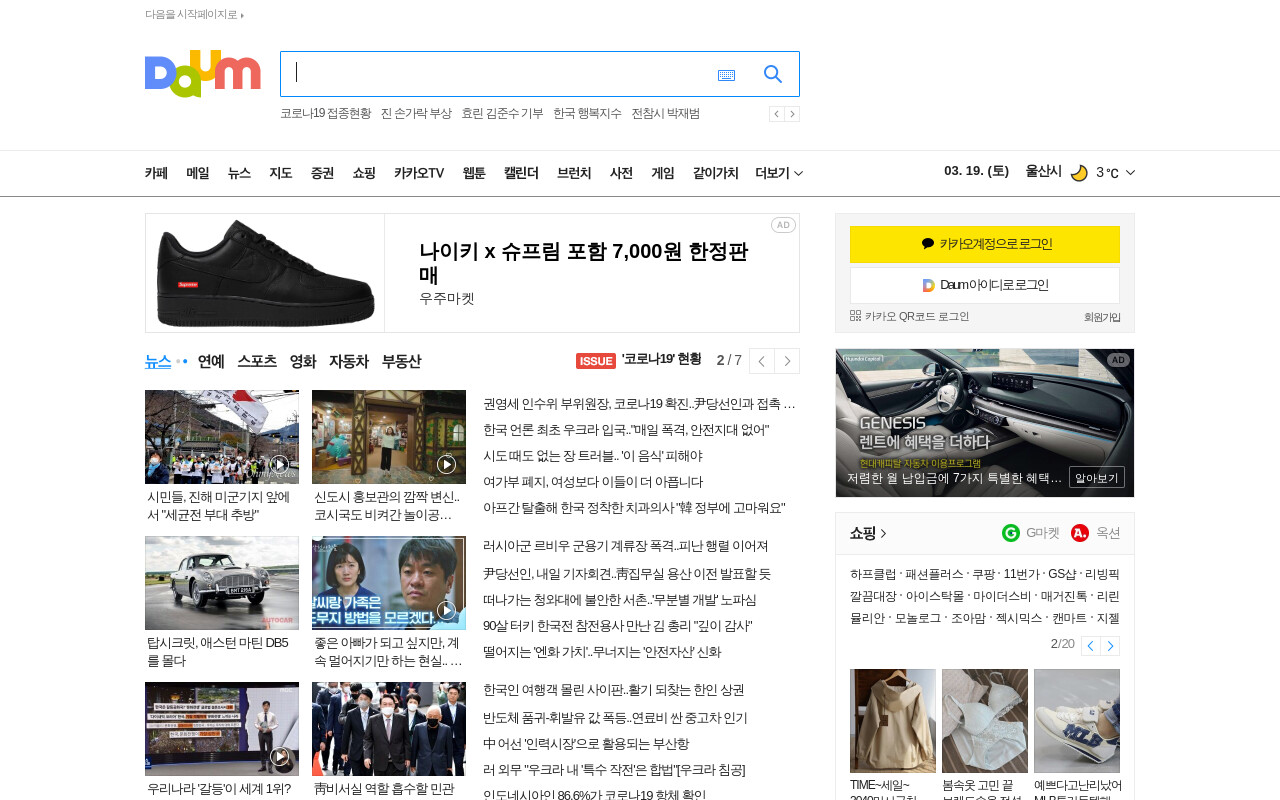Click the Daum logo
The image size is (1280, 800).
(203, 74)
